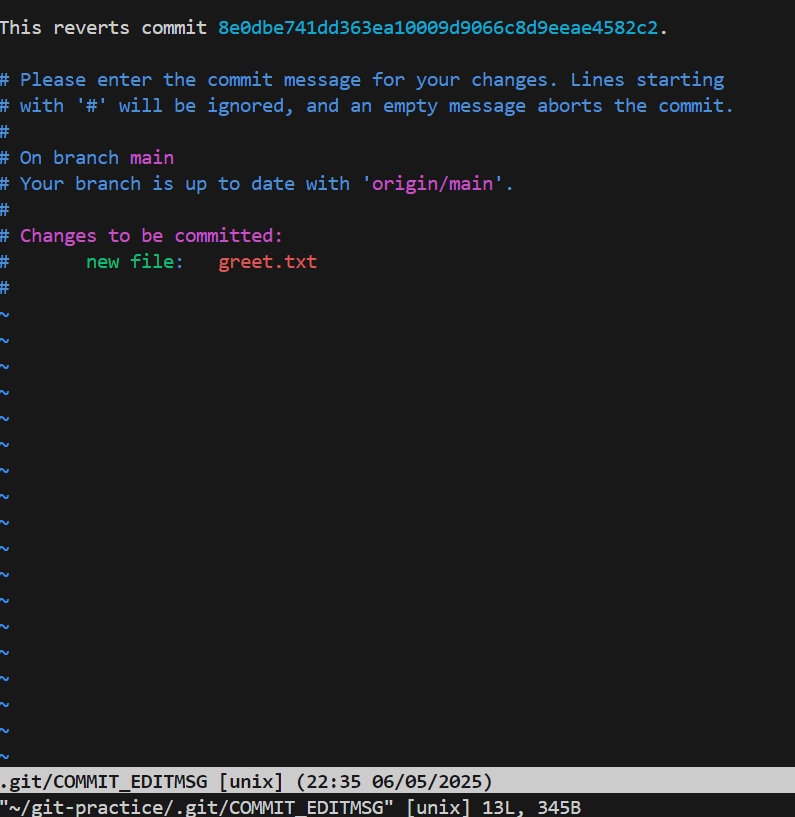Click the commit hash 8e0dbe741dd363ea10009d9066c8d9eeae4582c2
Viewport: 795px width, 817px height.
438,28
